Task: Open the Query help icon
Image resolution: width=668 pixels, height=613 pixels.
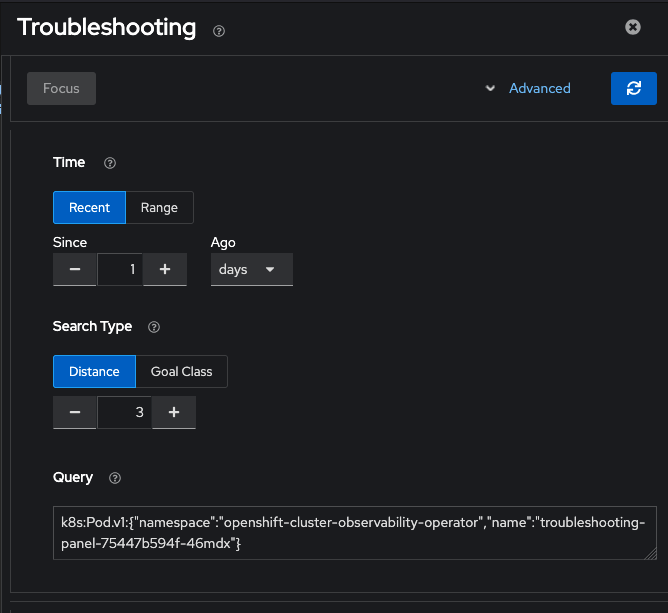Action: tap(115, 478)
